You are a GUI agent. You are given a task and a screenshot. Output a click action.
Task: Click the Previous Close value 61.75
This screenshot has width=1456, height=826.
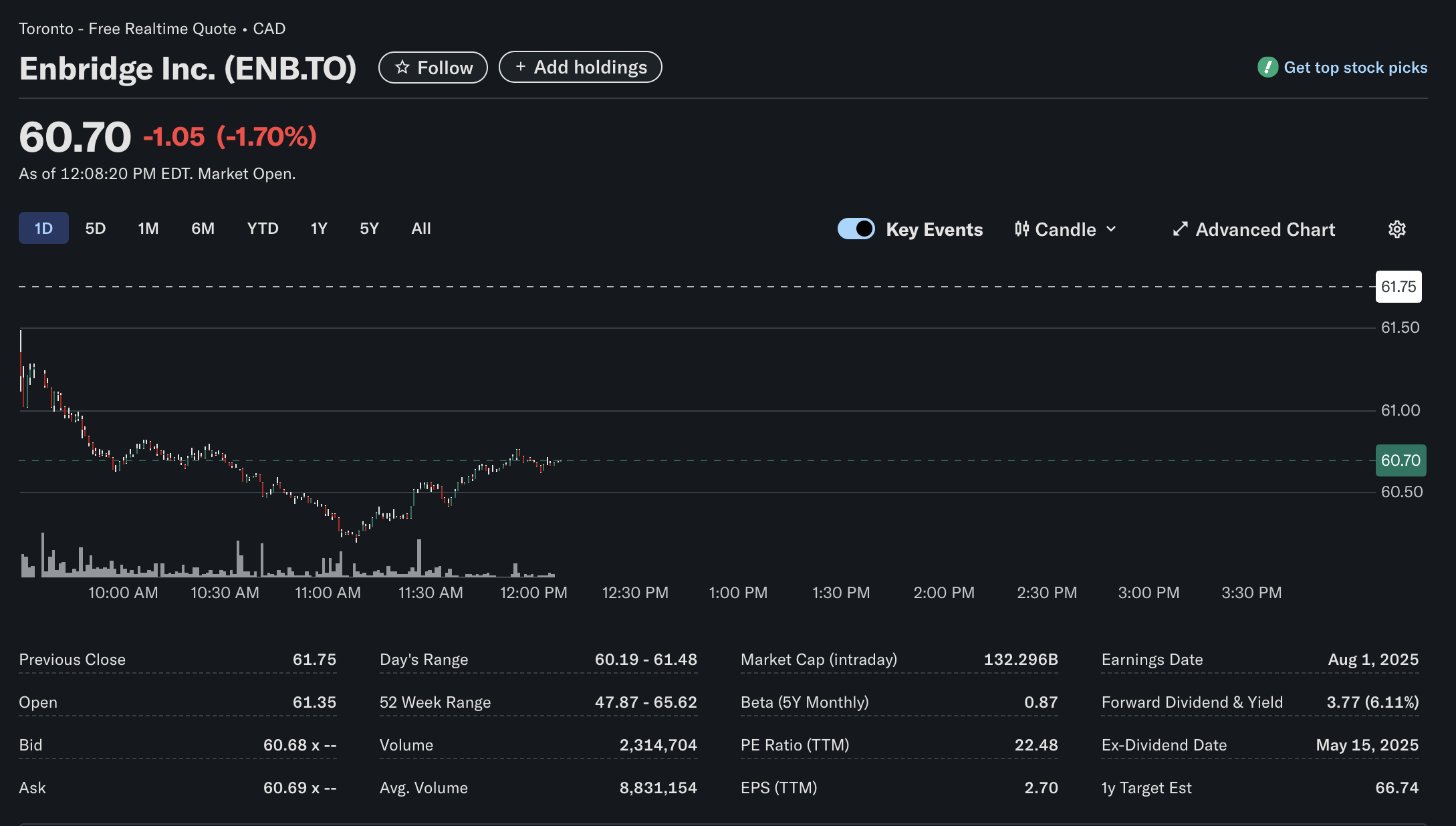click(x=315, y=660)
